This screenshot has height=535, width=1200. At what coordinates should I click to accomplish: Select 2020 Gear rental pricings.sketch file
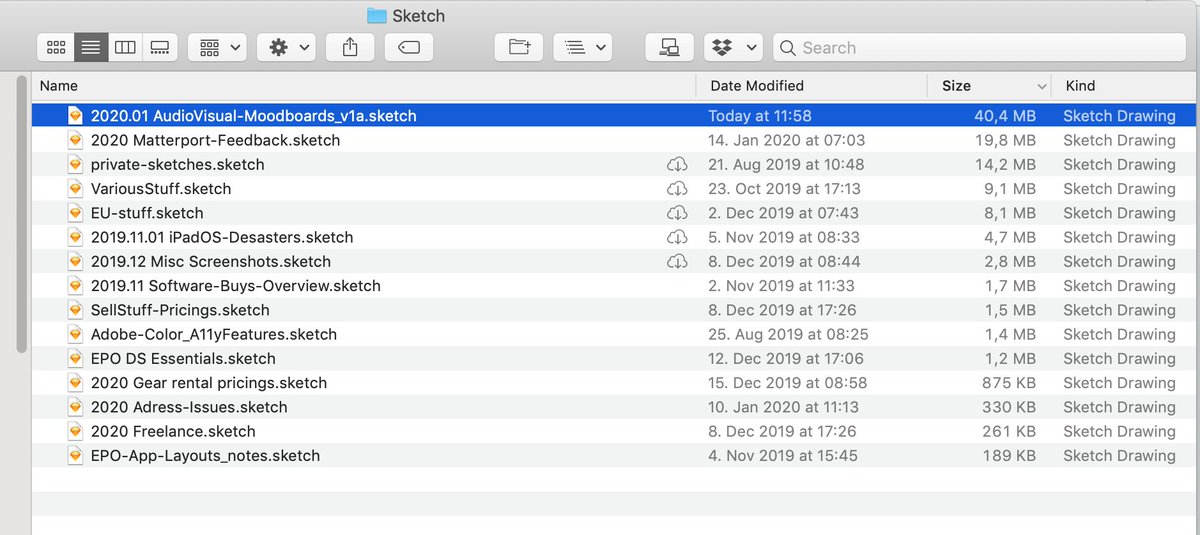[x=616, y=382]
